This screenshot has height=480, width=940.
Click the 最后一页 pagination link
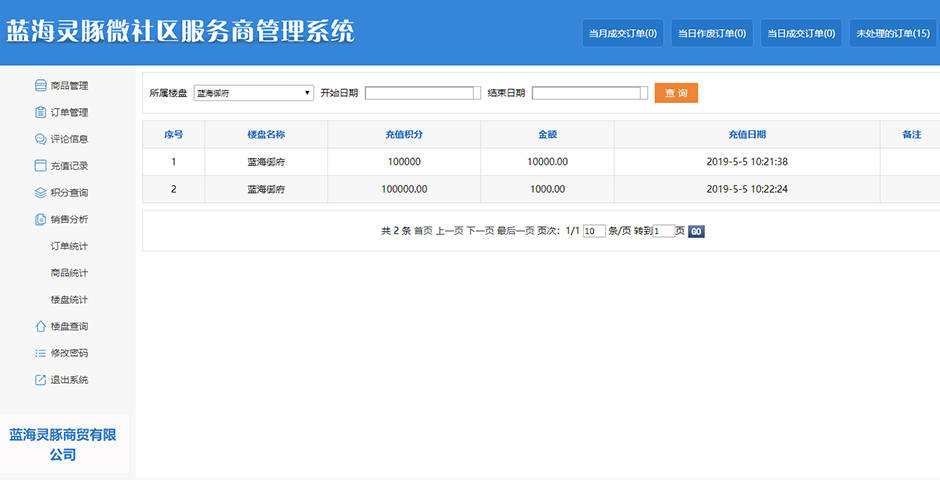coord(516,231)
